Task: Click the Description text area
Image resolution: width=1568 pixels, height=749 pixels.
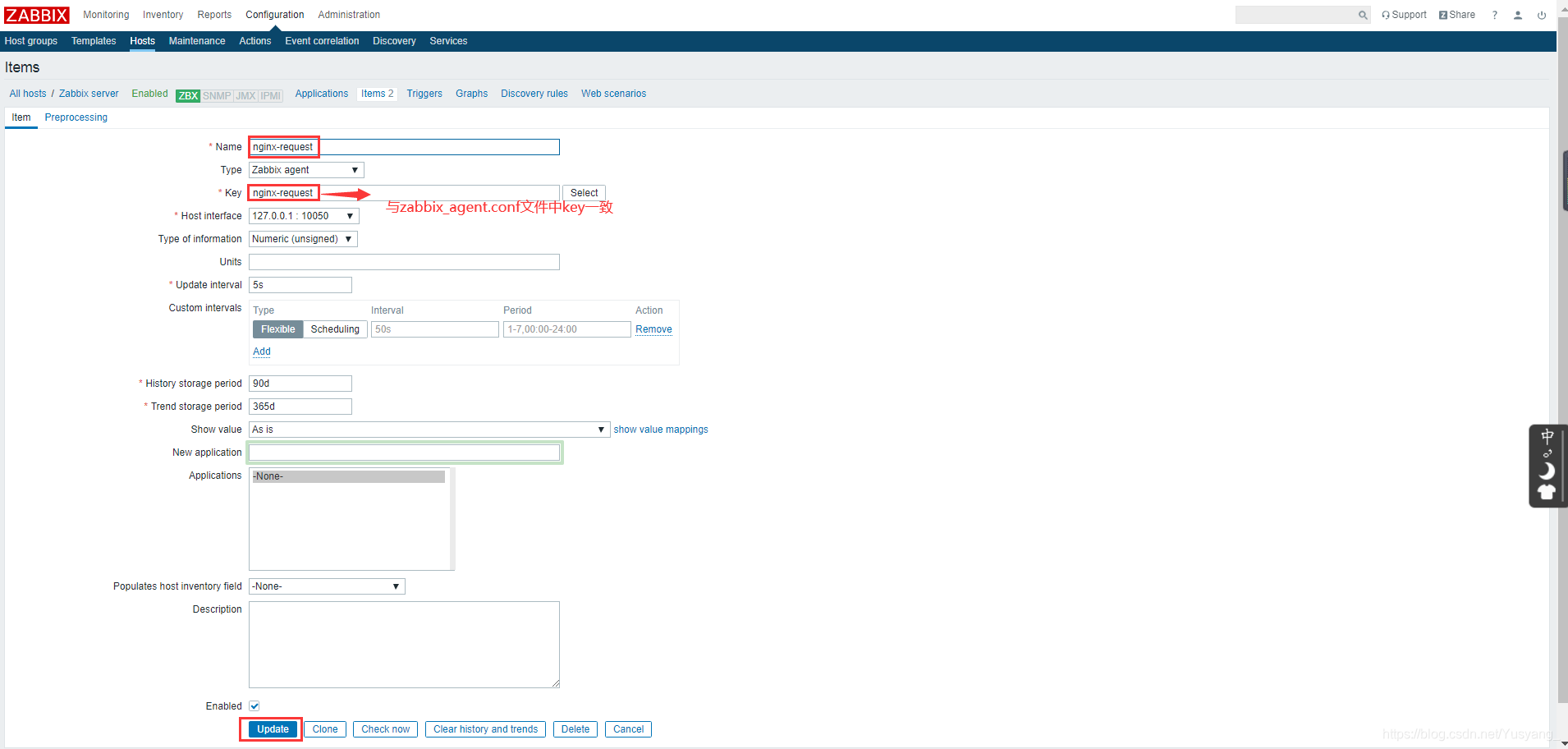Action: (x=404, y=645)
